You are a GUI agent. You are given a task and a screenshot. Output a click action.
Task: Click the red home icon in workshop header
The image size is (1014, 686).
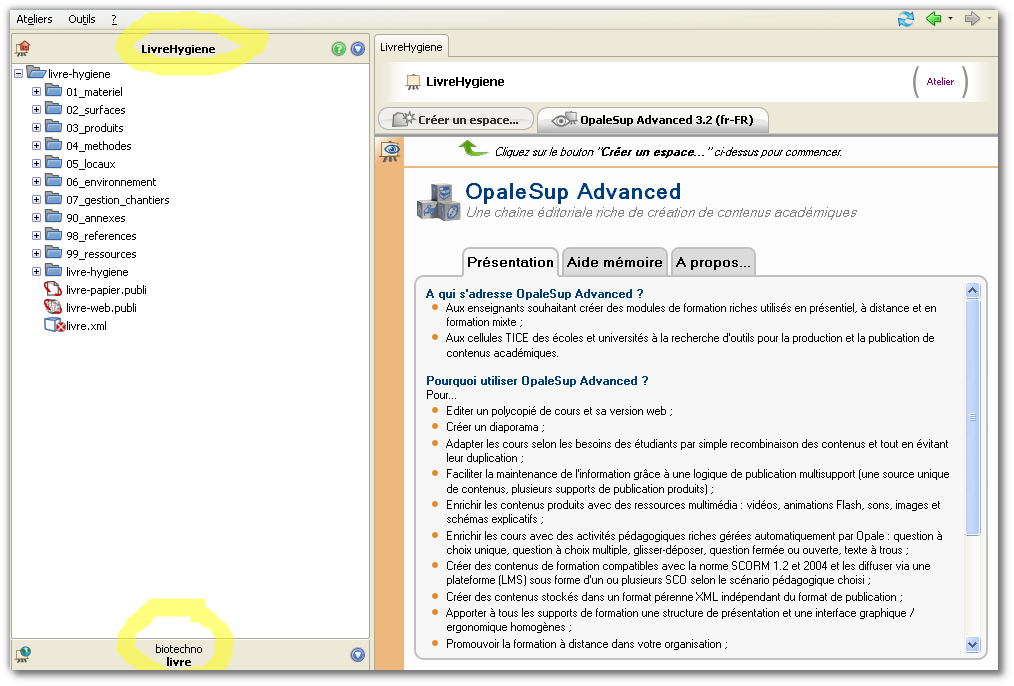pyautogui.click(x=23, y=48)
